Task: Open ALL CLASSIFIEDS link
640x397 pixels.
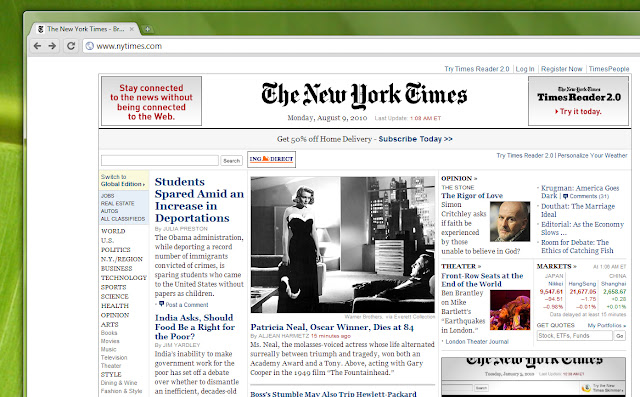Action: pyautogui.click(x=123, y=219)
